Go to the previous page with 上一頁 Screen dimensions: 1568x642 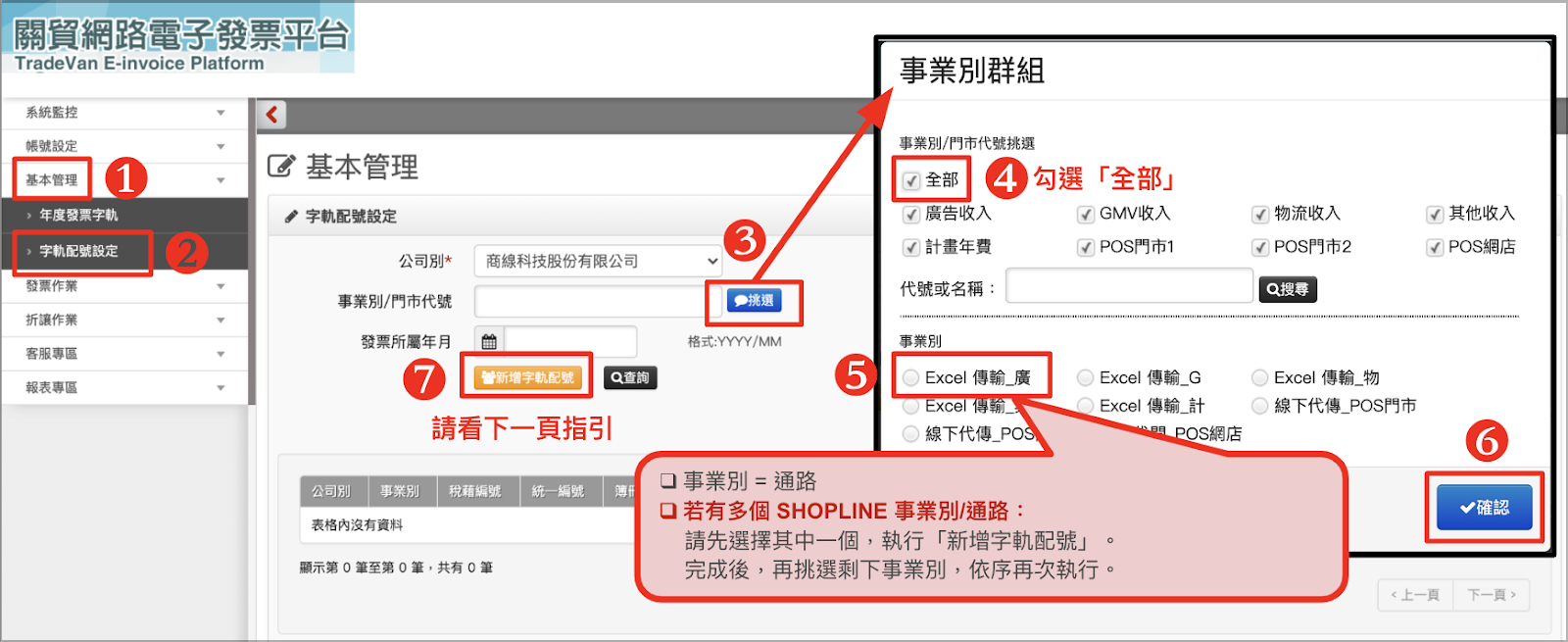click(1414, 595)
